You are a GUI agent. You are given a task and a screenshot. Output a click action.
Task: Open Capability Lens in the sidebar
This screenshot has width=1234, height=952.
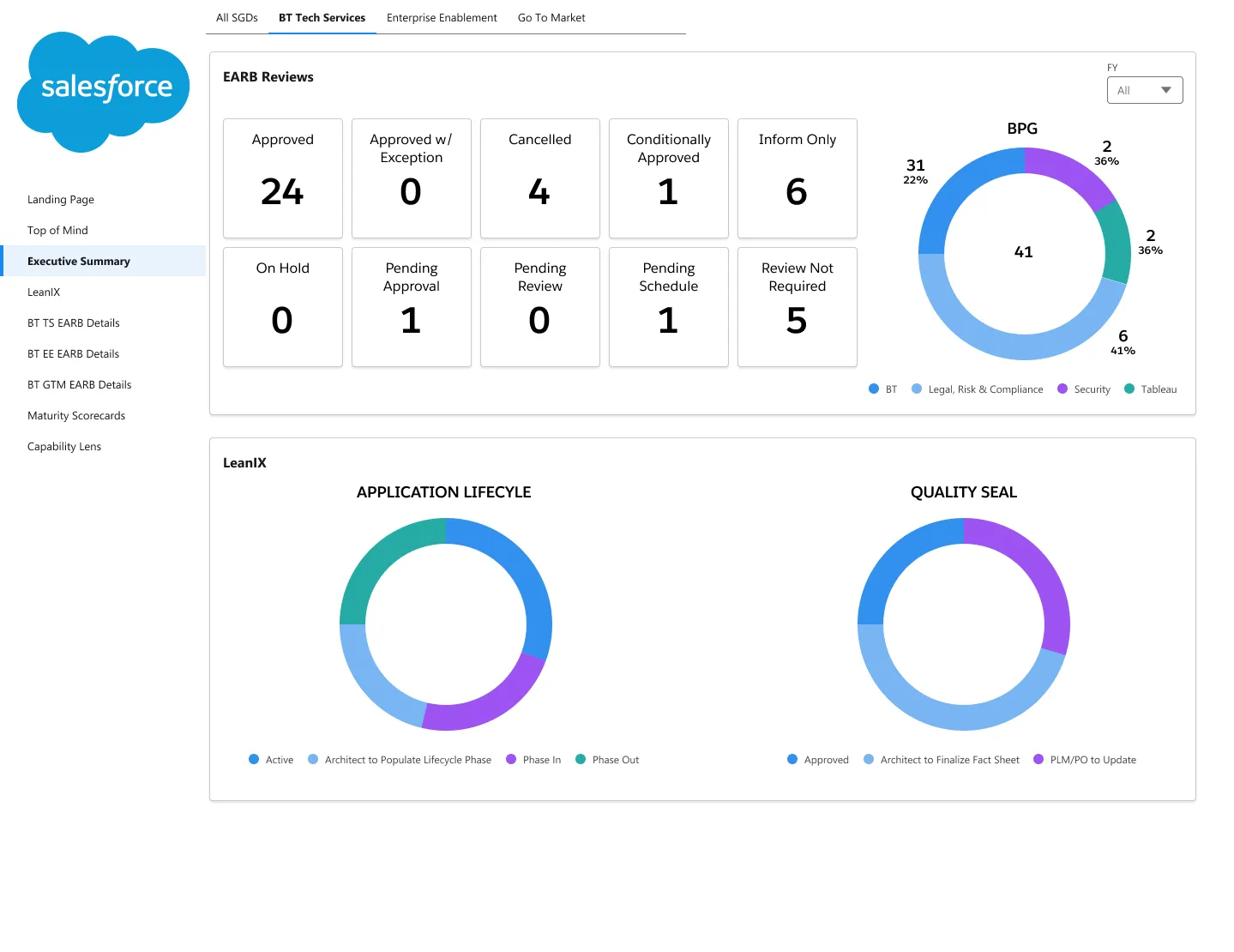click(x=103, y=447)
